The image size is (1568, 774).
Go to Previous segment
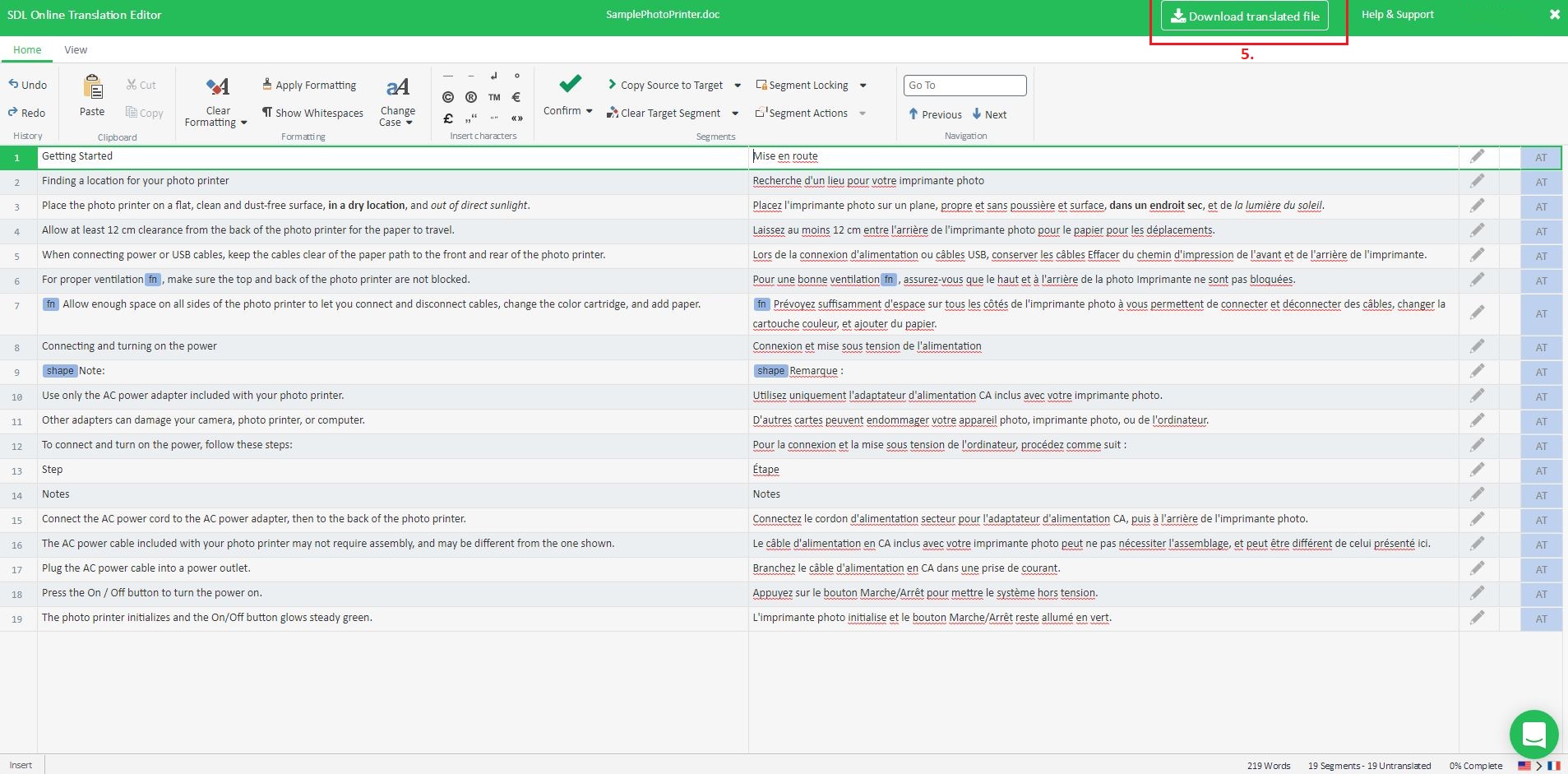[x=935, y=114]
